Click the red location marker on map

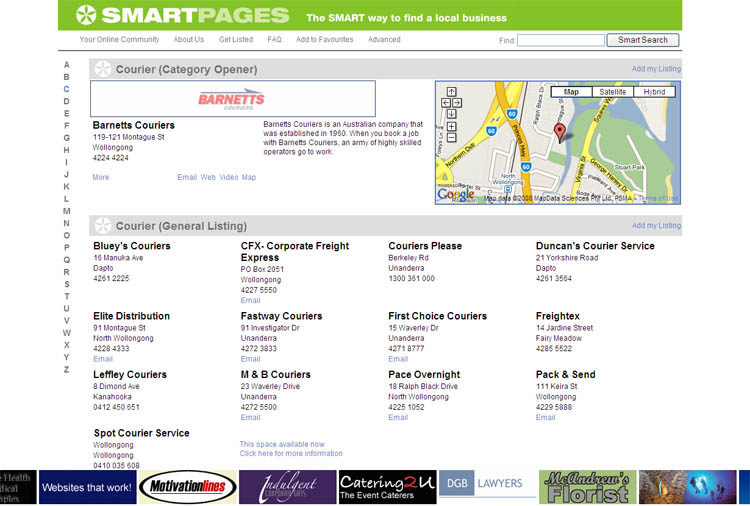point(559,132)
